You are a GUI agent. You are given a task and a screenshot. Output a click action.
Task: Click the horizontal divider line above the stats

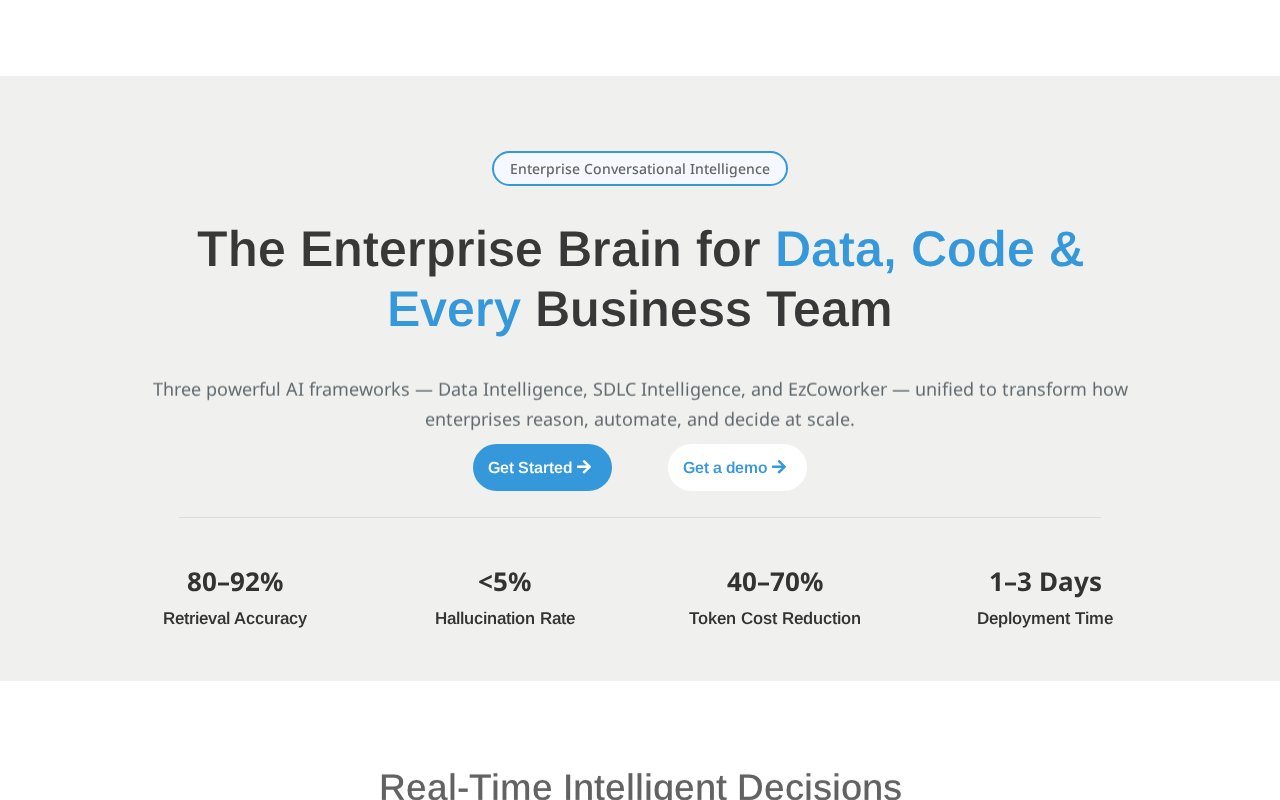(640, 517)
